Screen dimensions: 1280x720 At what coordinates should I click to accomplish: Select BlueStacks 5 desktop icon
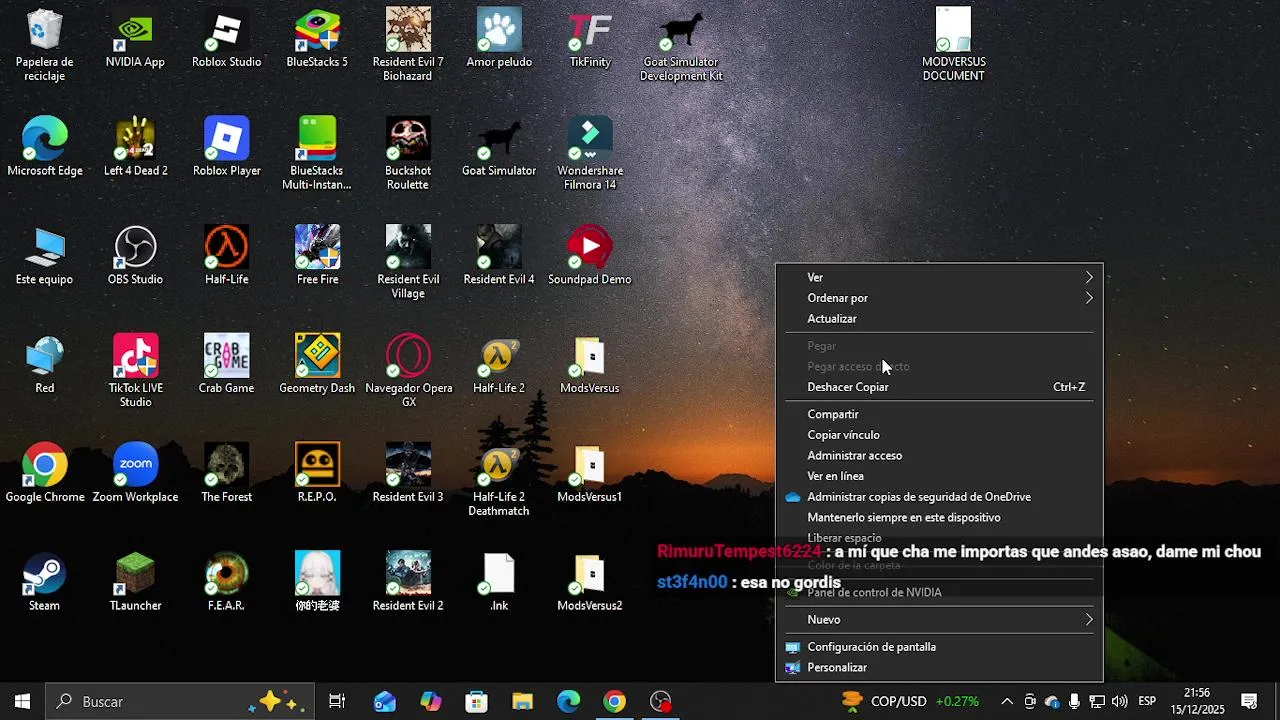pos(317,39)
